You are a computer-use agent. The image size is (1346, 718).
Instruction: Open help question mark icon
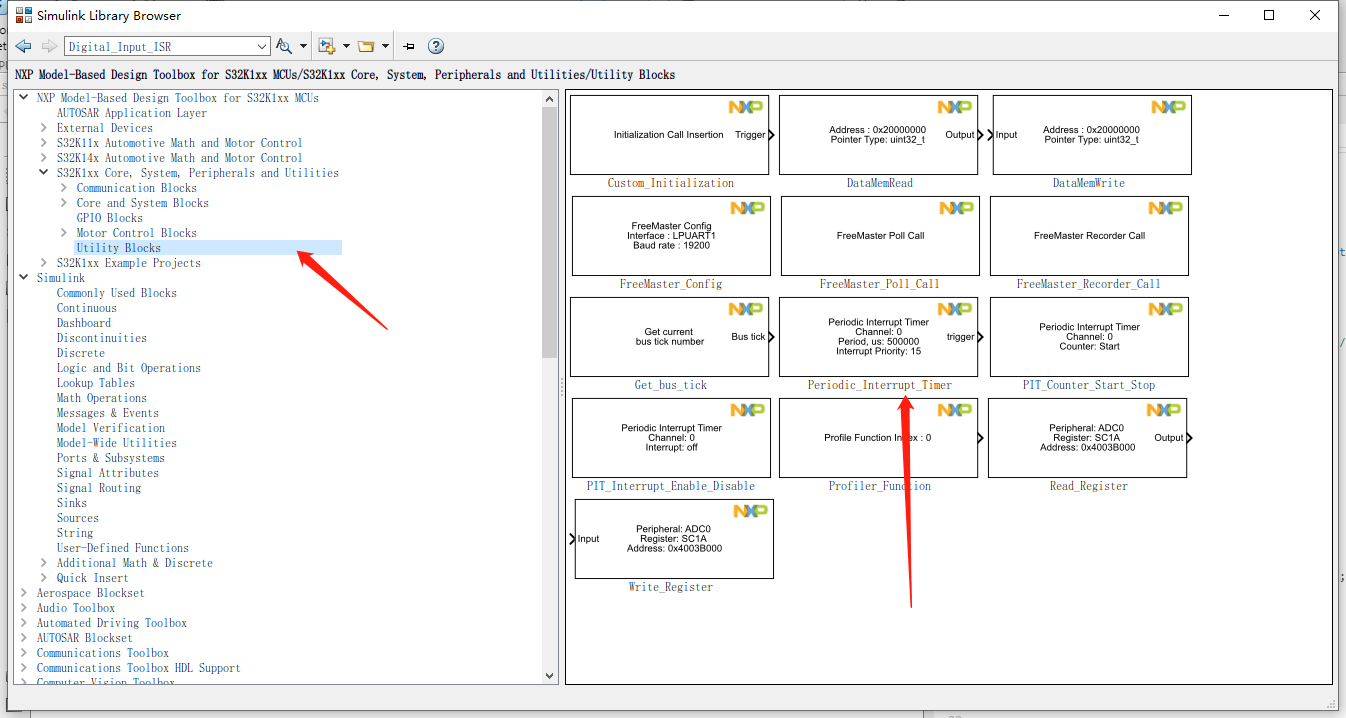pos(436,46)
